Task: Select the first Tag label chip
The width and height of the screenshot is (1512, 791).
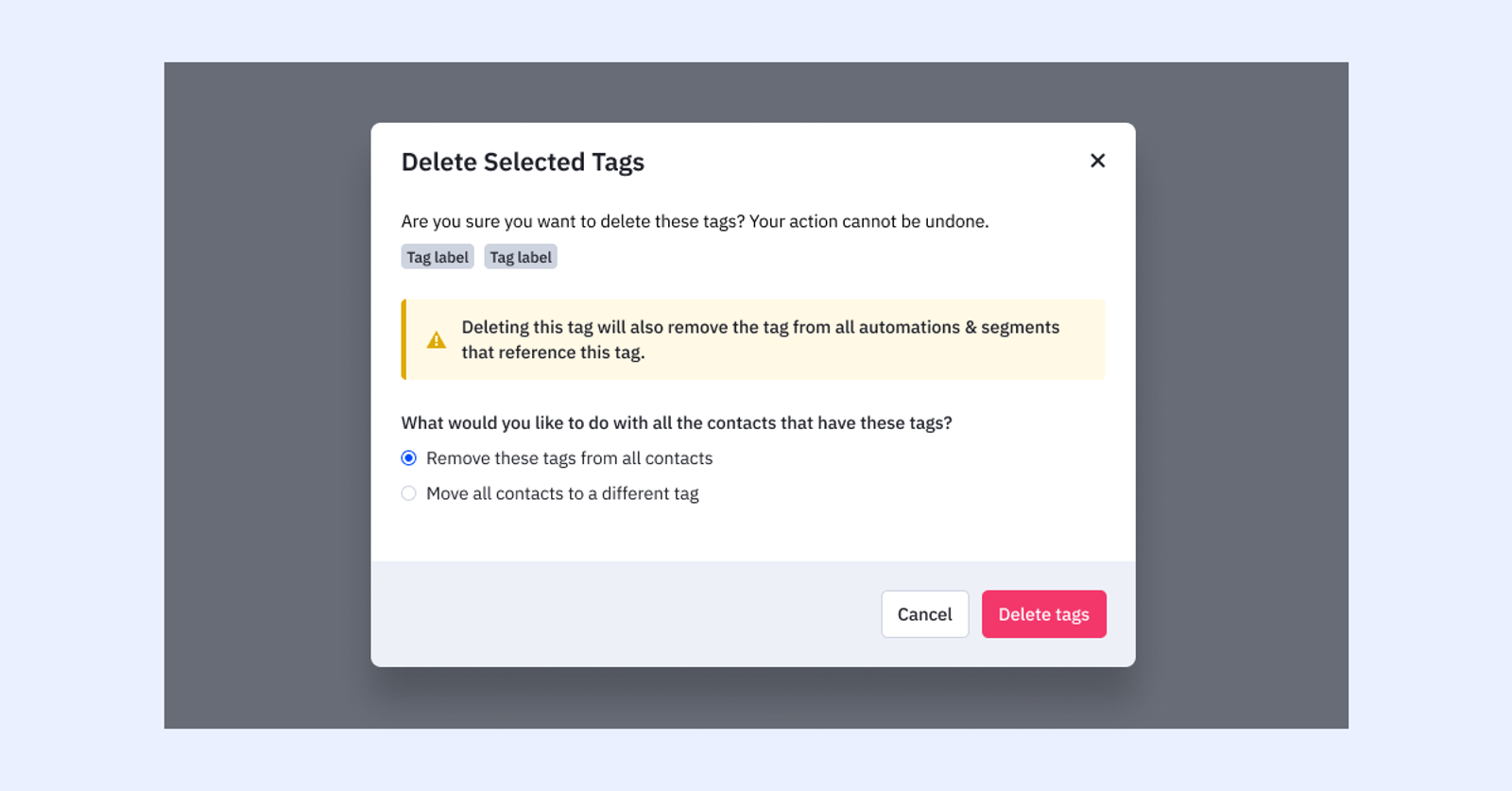Action: point(438,257)
